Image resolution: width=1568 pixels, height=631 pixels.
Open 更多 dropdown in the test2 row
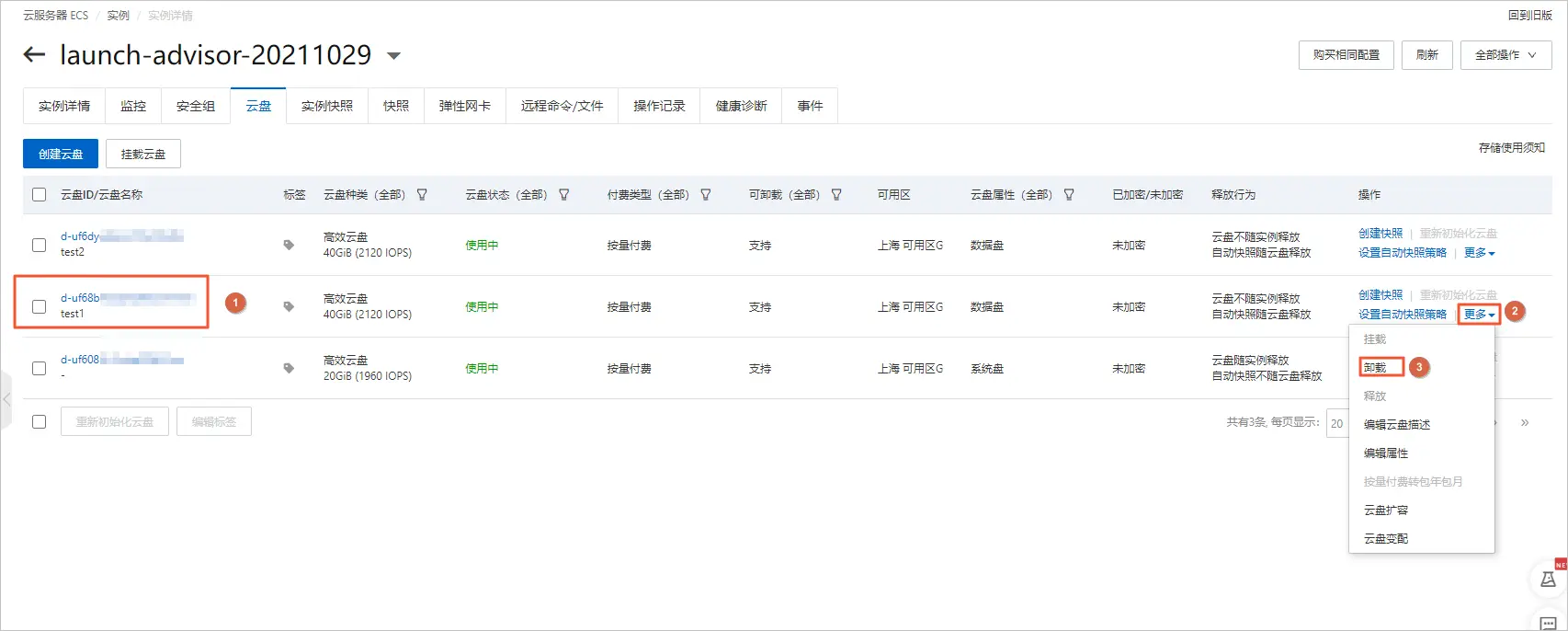pyautogui.click(x=1479, y=253)
